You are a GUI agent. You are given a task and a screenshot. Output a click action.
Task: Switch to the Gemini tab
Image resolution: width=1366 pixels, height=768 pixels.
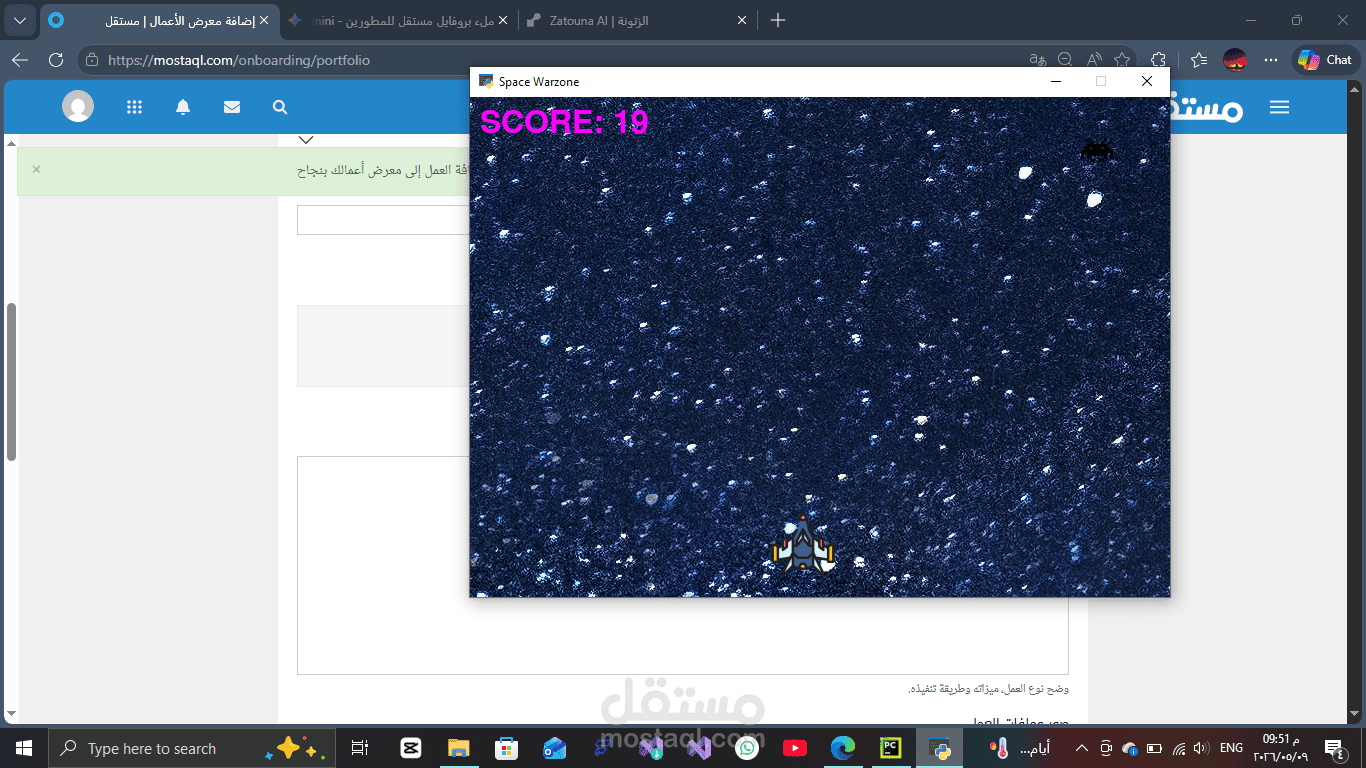coord(398,20)
